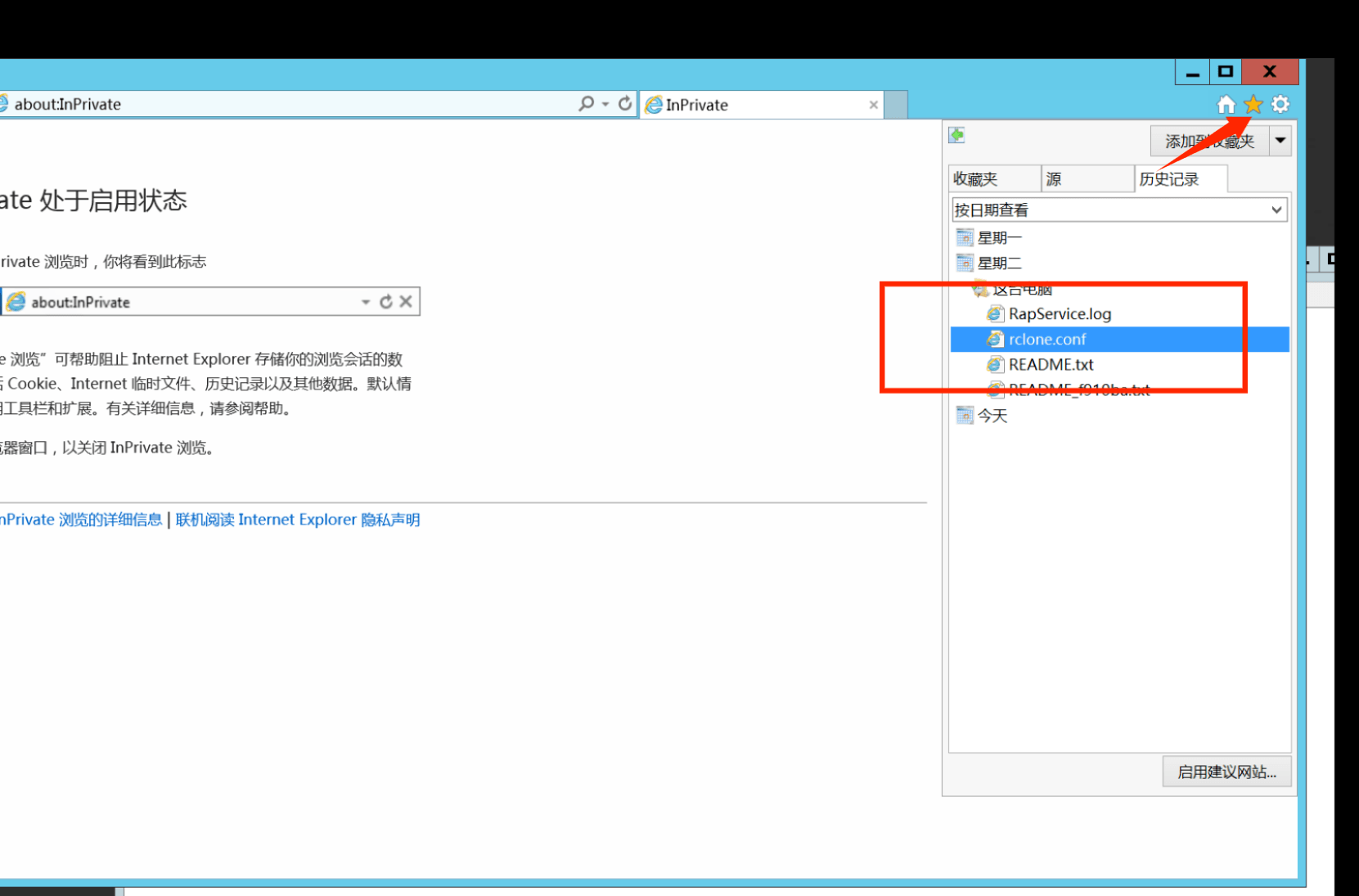Viewport: 1359px width, 896px height.
Task: Expand the 星期一 history folder
Action: (x=999, y=238)
